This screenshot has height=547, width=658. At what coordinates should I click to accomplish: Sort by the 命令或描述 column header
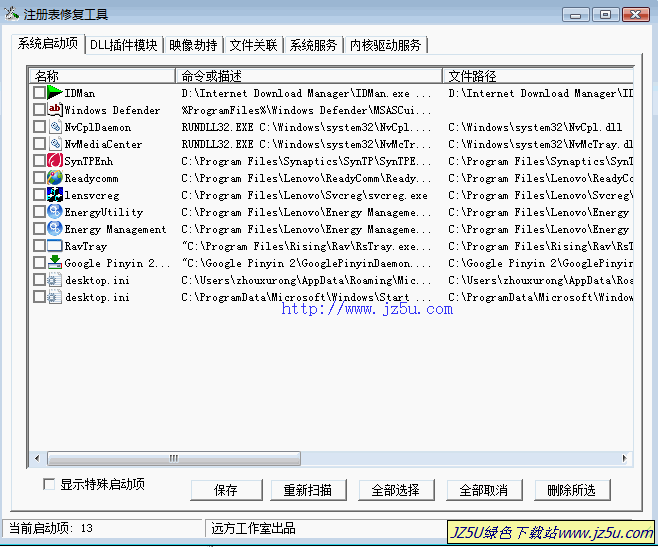click(x=309, y=76)
